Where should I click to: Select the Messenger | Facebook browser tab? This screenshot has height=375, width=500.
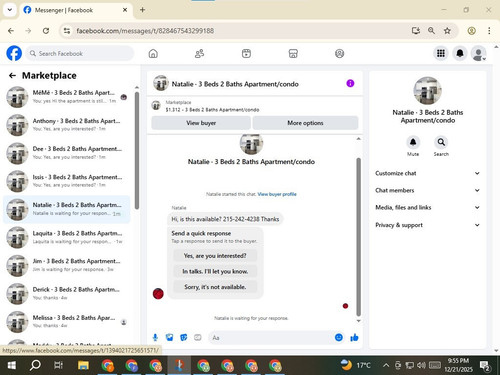coord(76,10)
